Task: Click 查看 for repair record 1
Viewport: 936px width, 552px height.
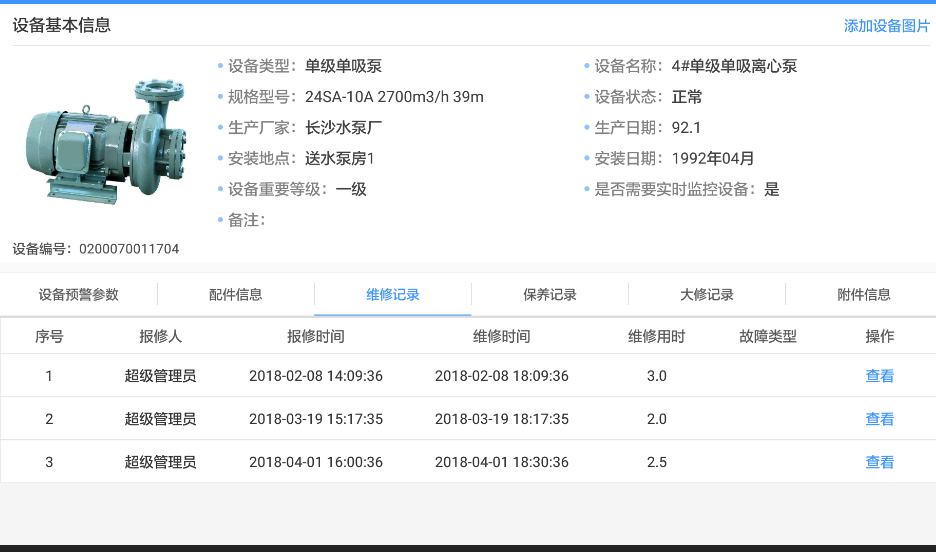Action: point(880,376)
